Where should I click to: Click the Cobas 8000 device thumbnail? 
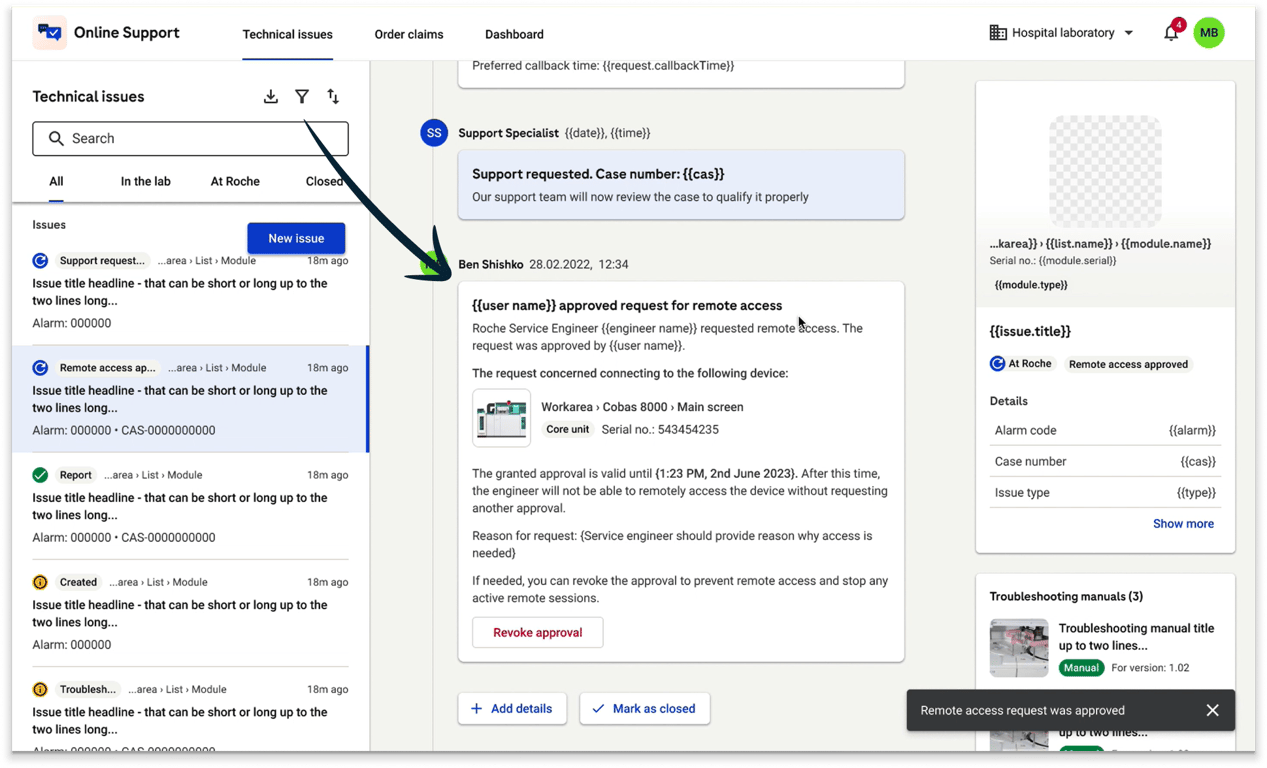coord(501,418)
